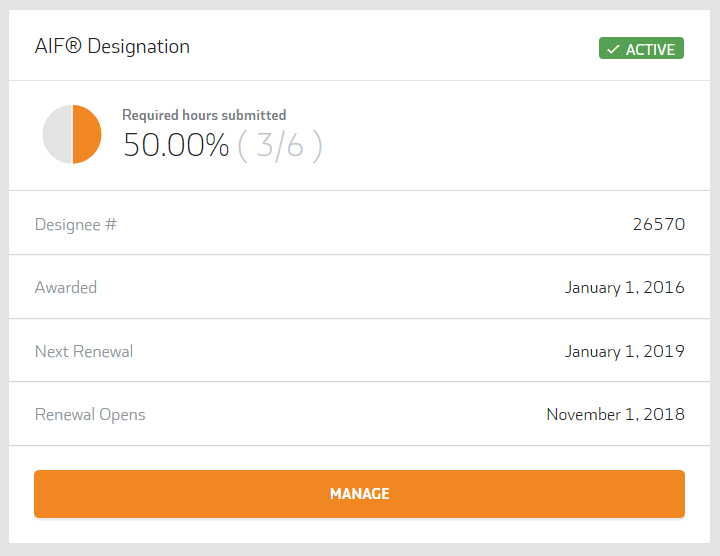
Task: Click the half-filled pie chart icon
Action: (72, 134)
